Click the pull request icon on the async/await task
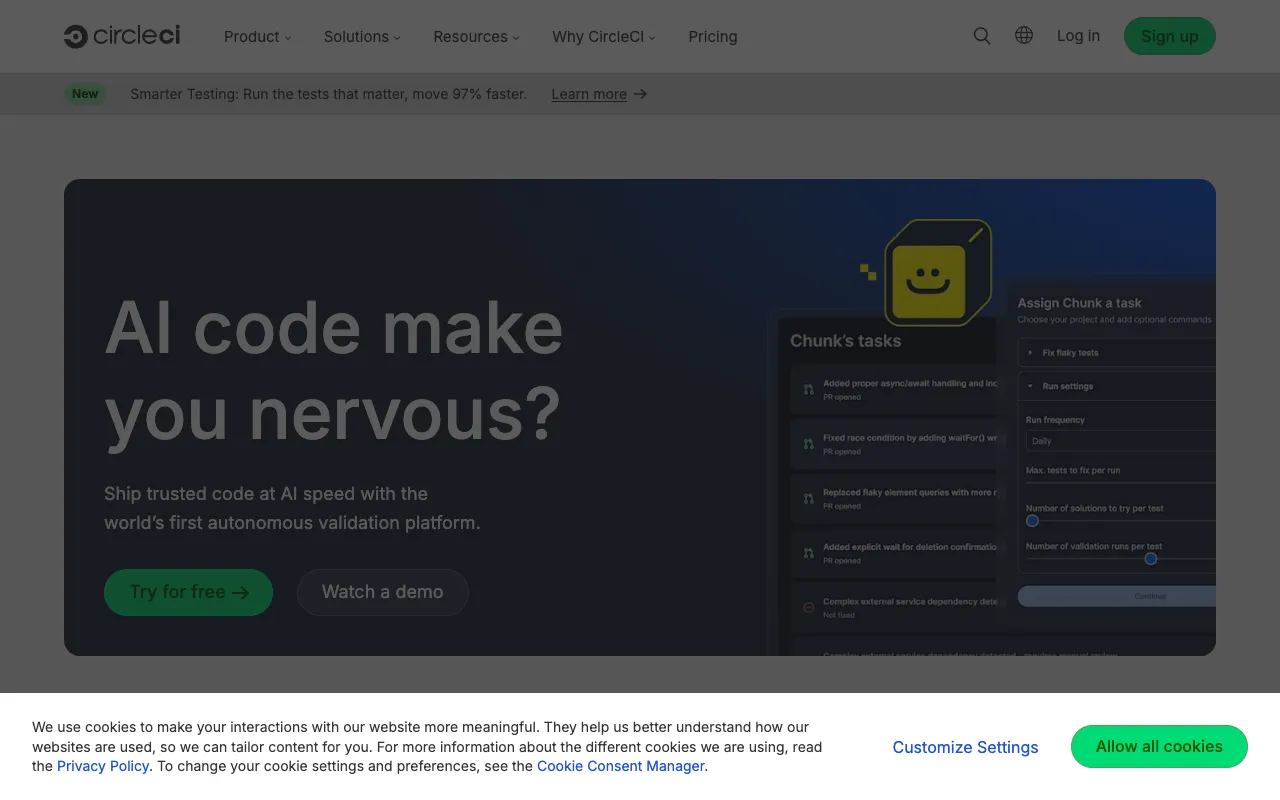 [808, 390]
